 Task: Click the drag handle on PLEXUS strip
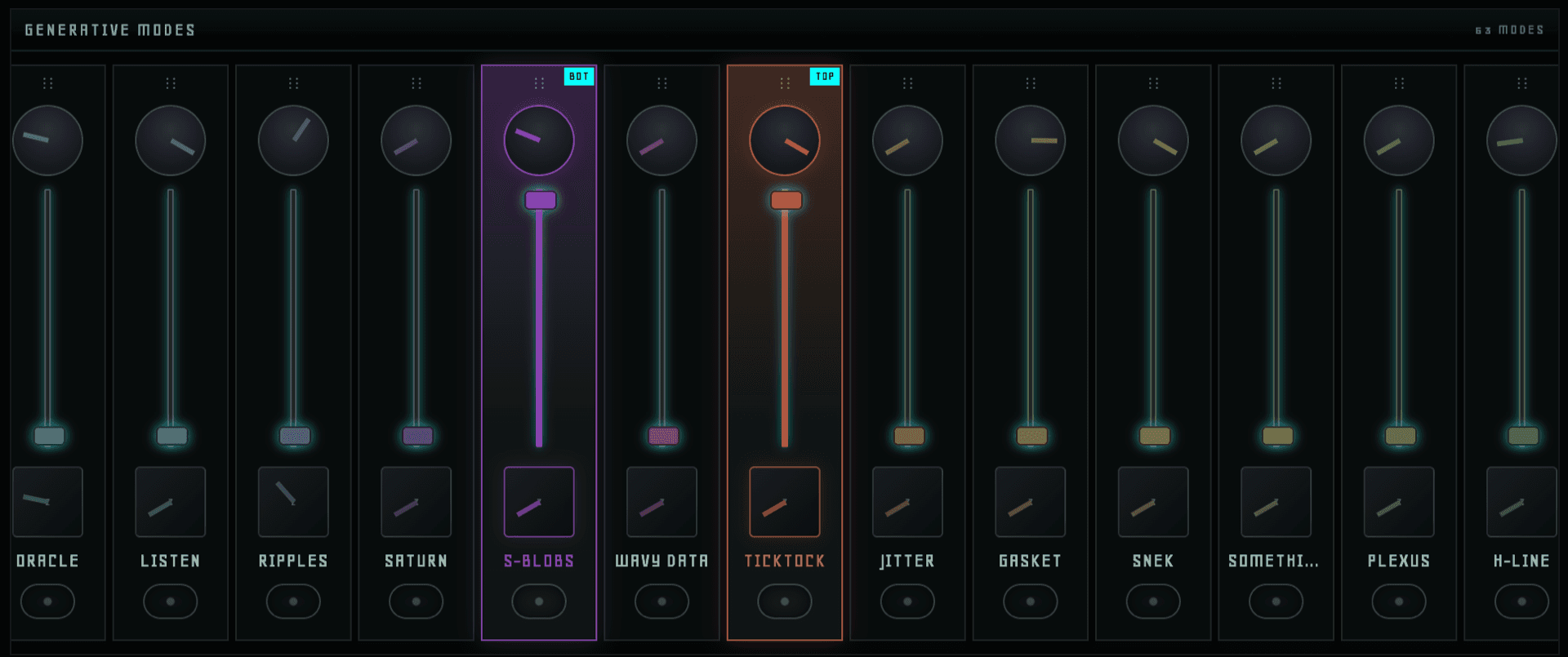click(x=1399, y=83)
